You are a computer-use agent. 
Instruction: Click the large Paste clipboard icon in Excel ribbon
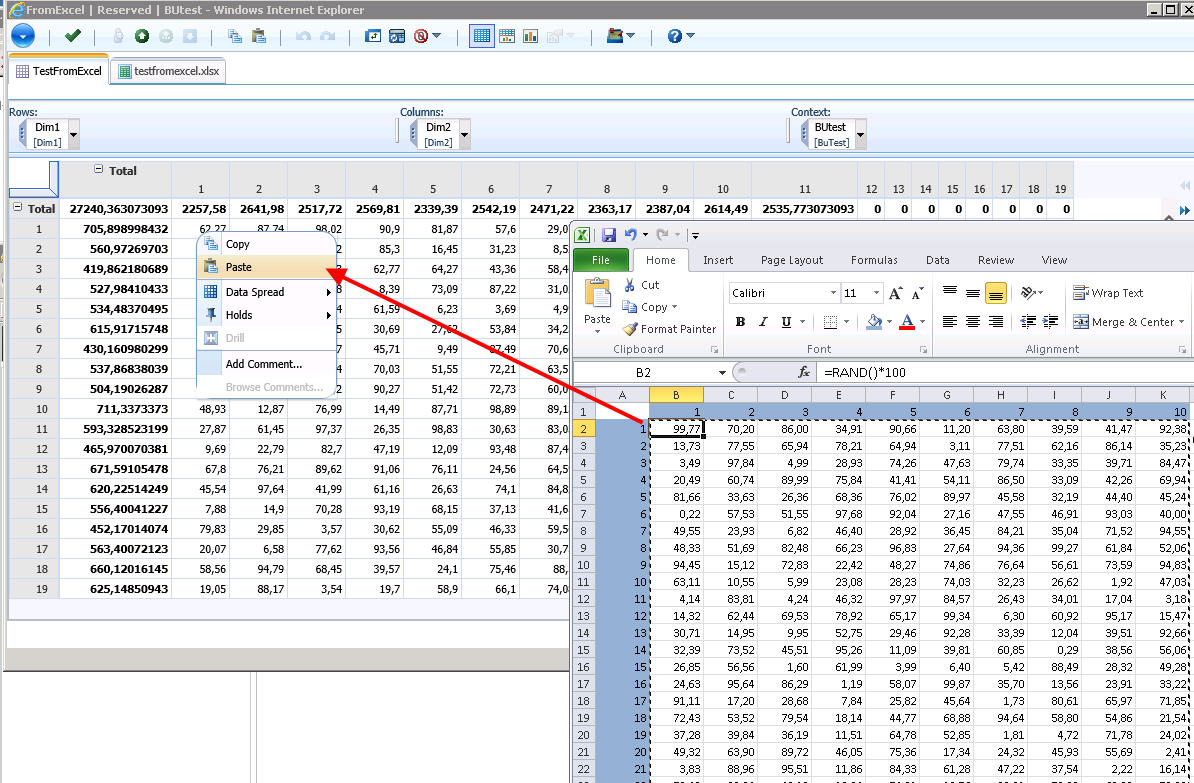pyautogui.click(x=598, y=293)
